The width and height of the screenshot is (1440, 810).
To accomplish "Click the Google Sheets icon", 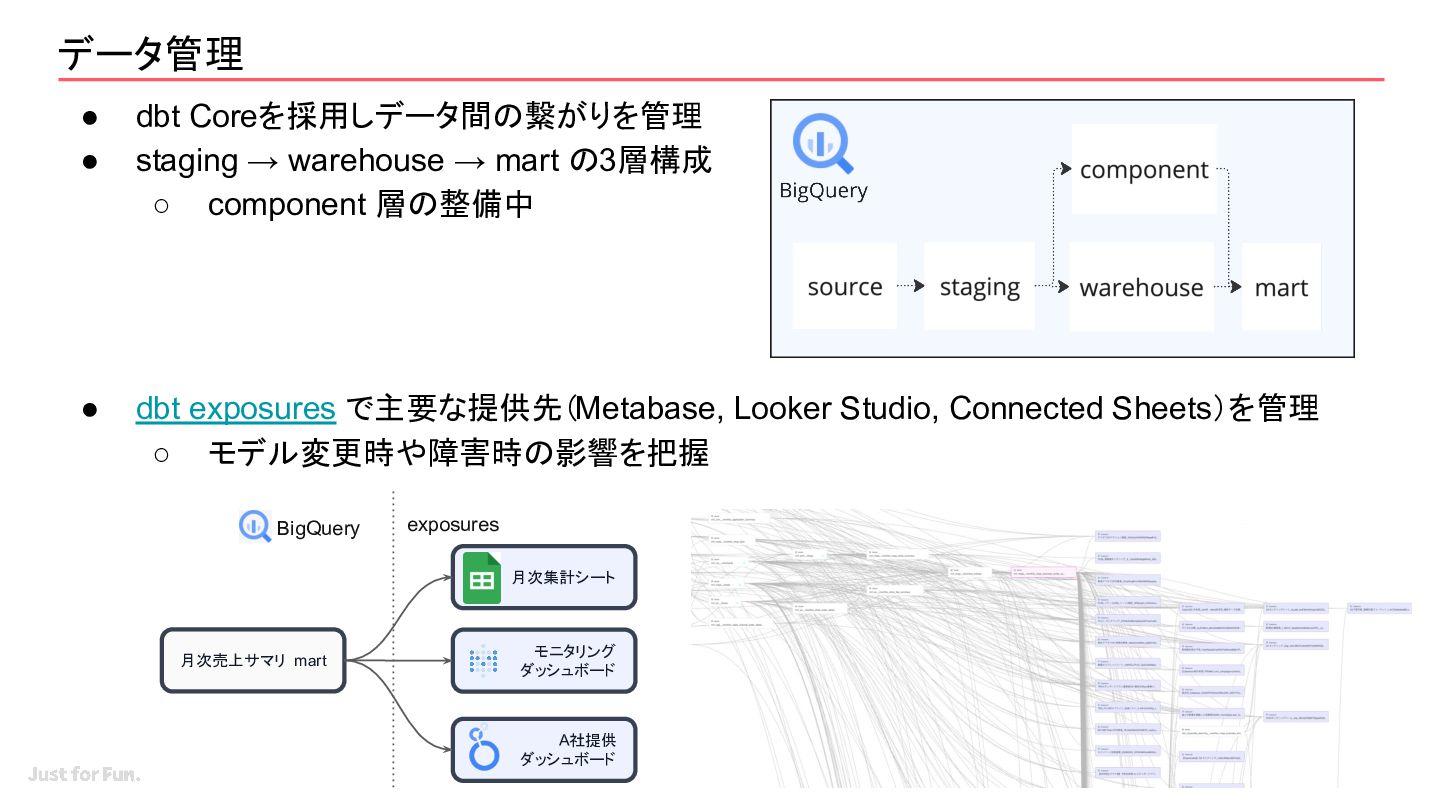I will (x=482, y=577).
